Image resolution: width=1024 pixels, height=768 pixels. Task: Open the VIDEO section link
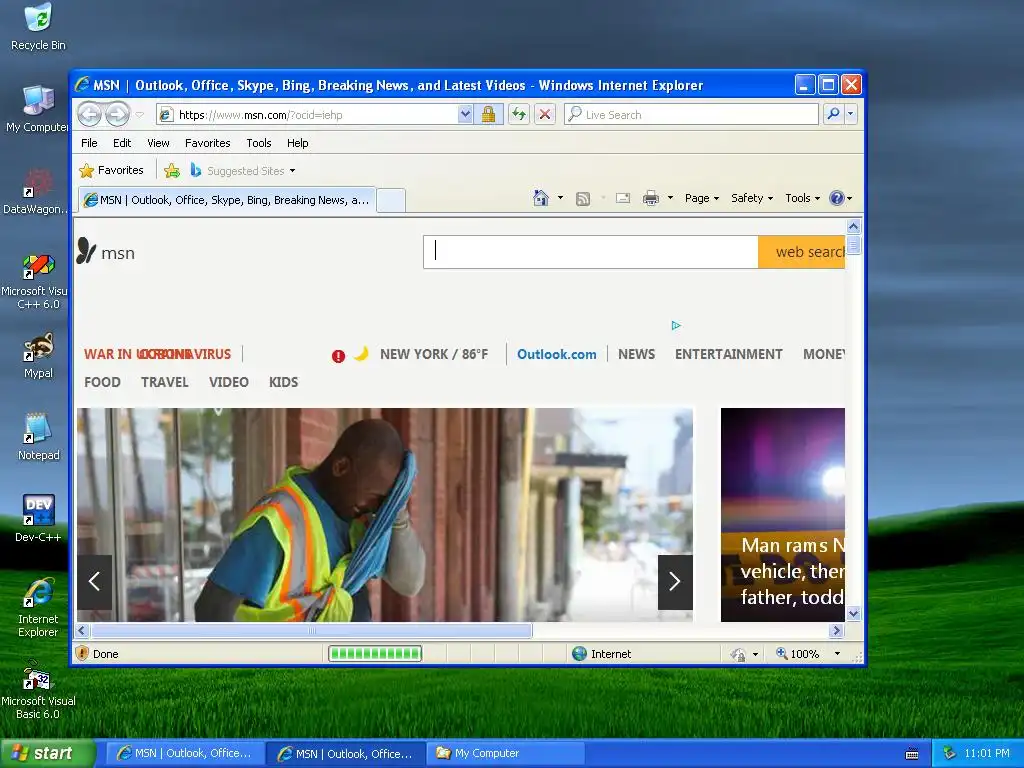(x=229, y=382)
